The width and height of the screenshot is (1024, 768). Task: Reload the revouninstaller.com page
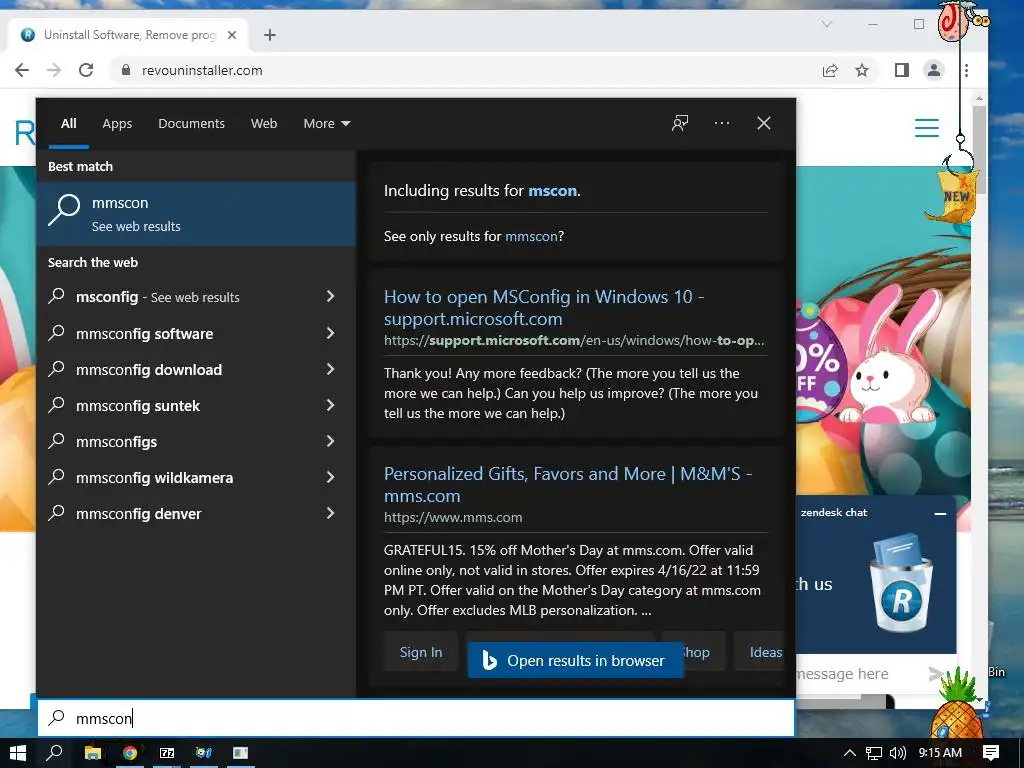tap(86, 70)
